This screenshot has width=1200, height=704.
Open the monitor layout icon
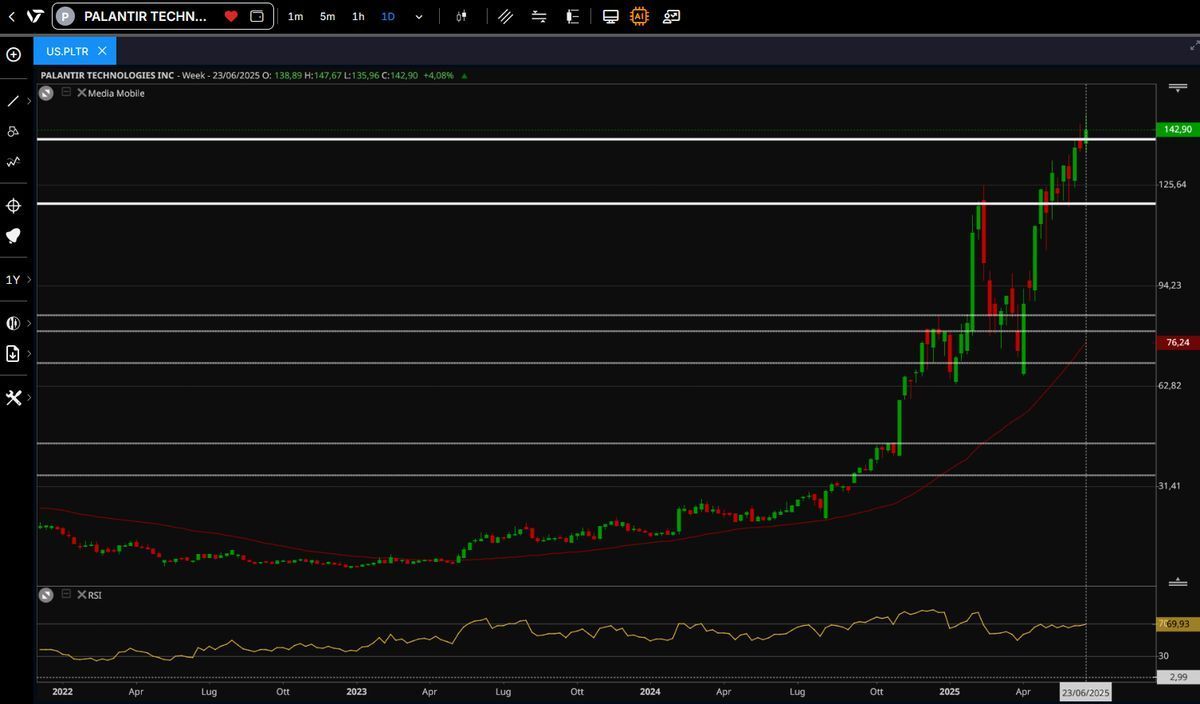[x=610, y=16]
